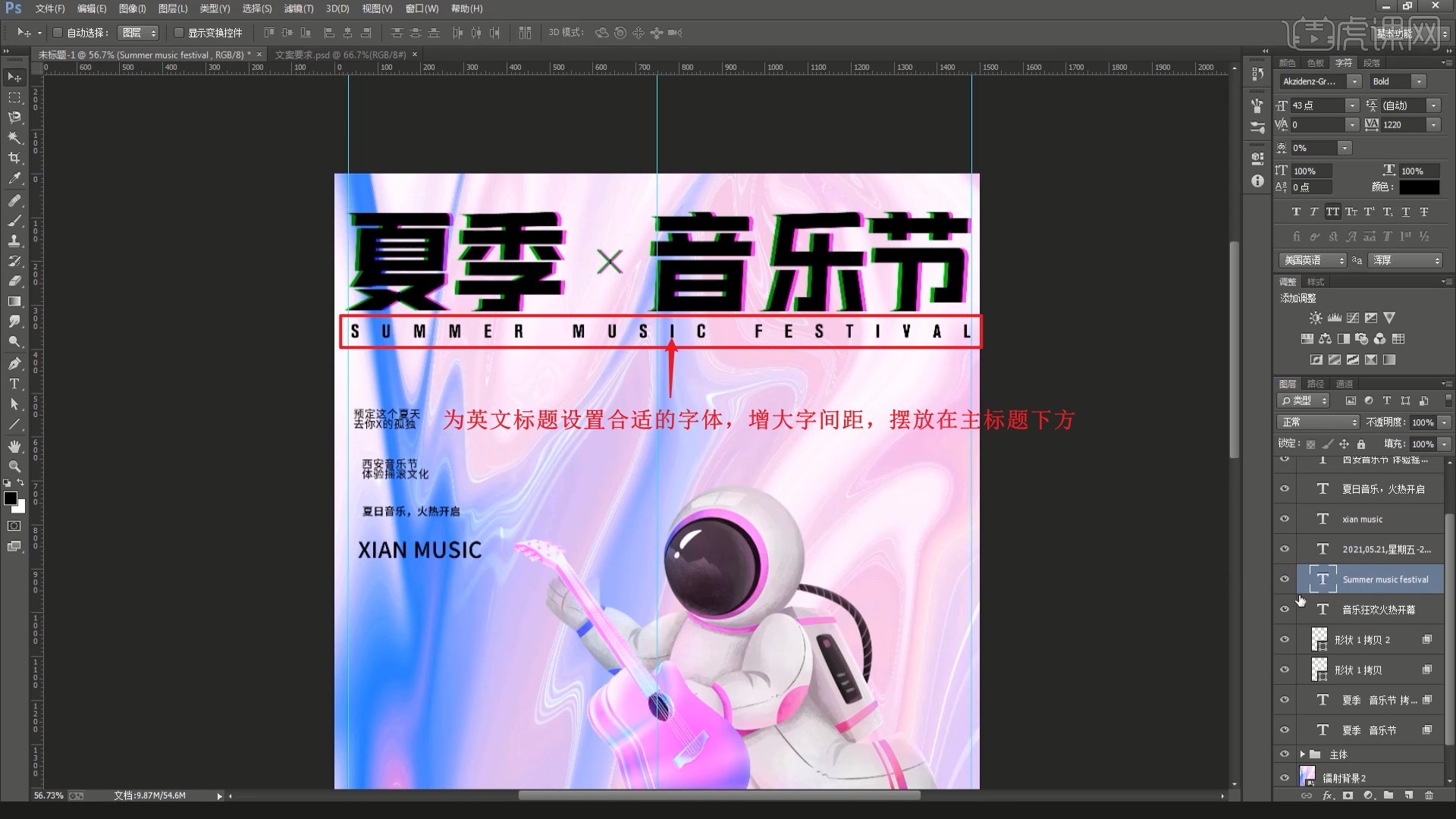Select the Magic Wand tool
The width and height of the screenshot is (1456, 819).
(14, 137)
